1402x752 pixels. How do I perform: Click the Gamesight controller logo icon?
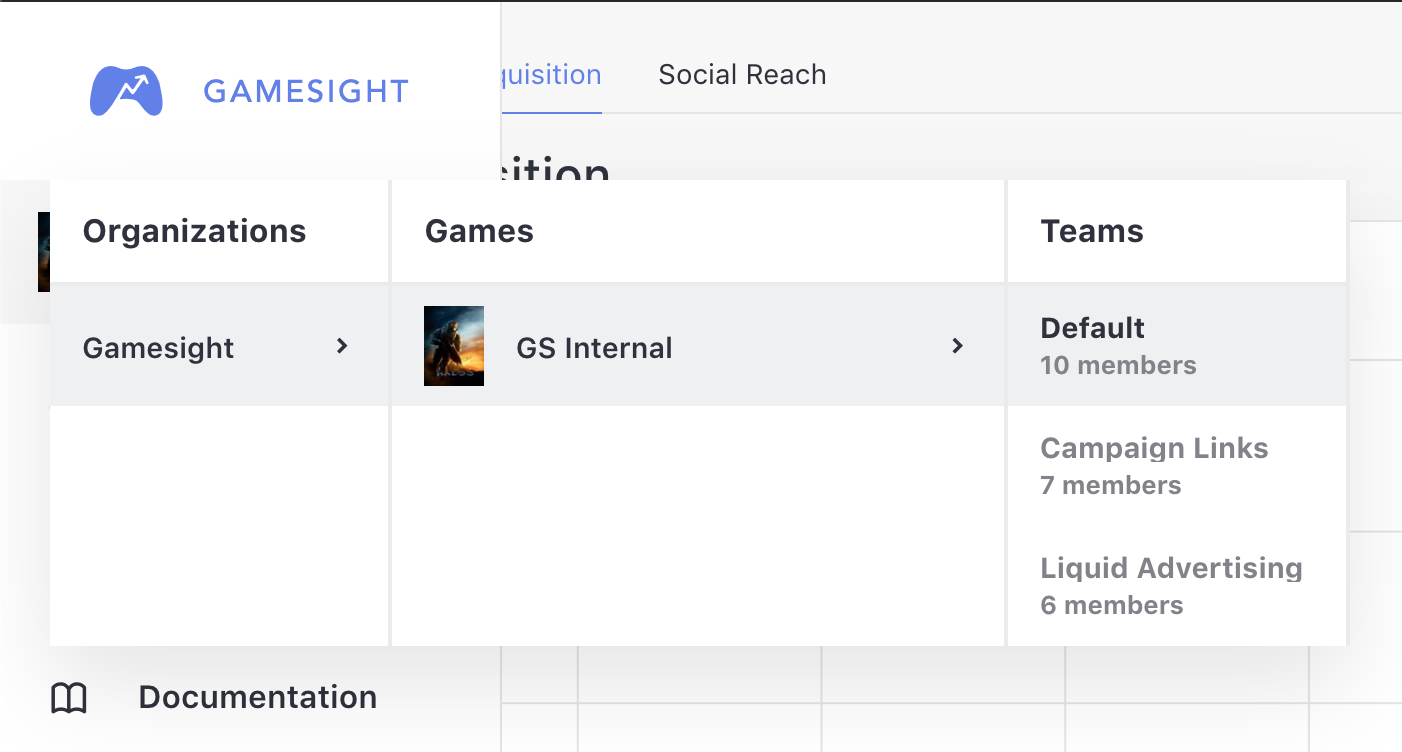(126, 91)
